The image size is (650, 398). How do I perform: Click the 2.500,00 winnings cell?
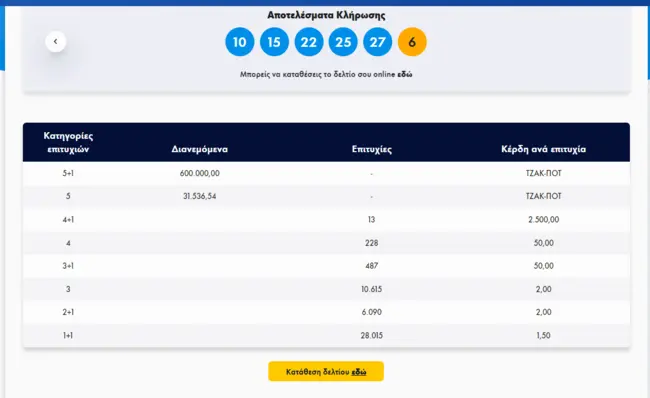[543, 219]
